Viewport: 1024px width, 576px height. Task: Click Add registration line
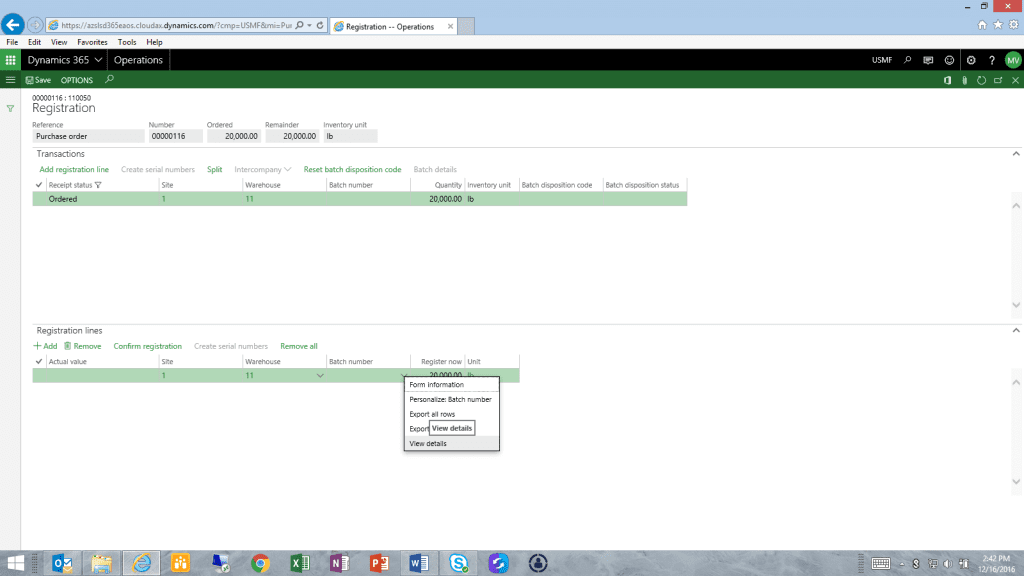(74, 170)
